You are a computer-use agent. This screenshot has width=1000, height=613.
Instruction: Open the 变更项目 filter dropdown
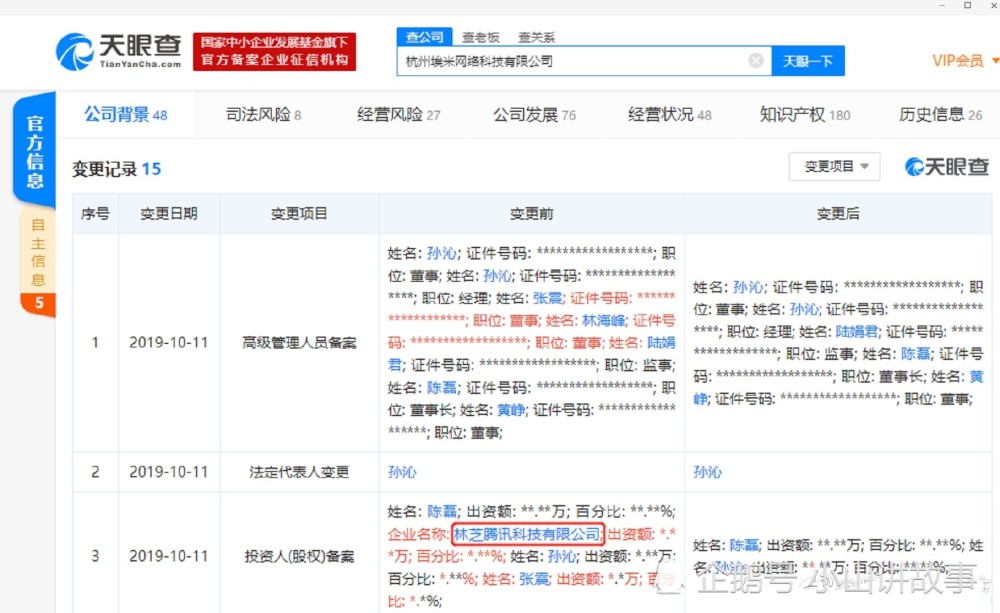pyautogui.click(x=834, y=167)
